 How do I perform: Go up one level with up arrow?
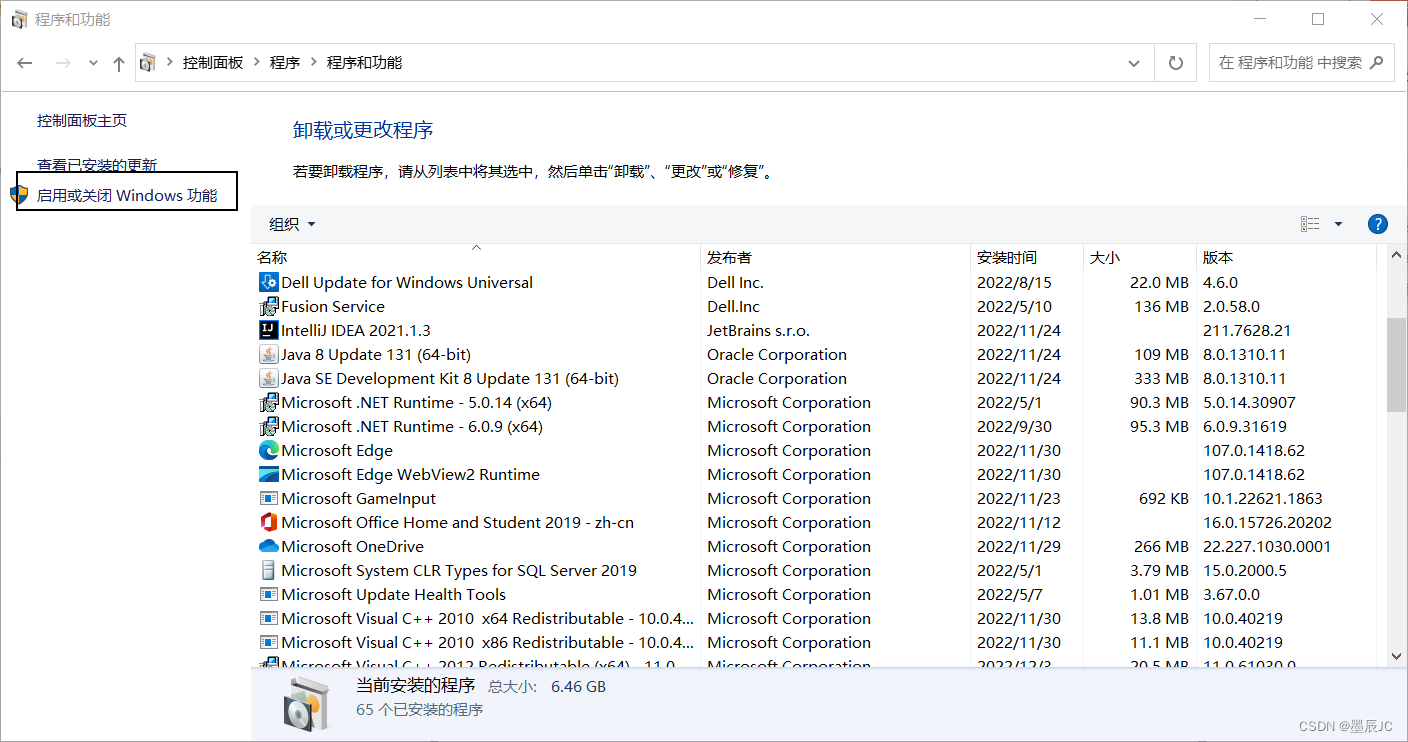119,63
